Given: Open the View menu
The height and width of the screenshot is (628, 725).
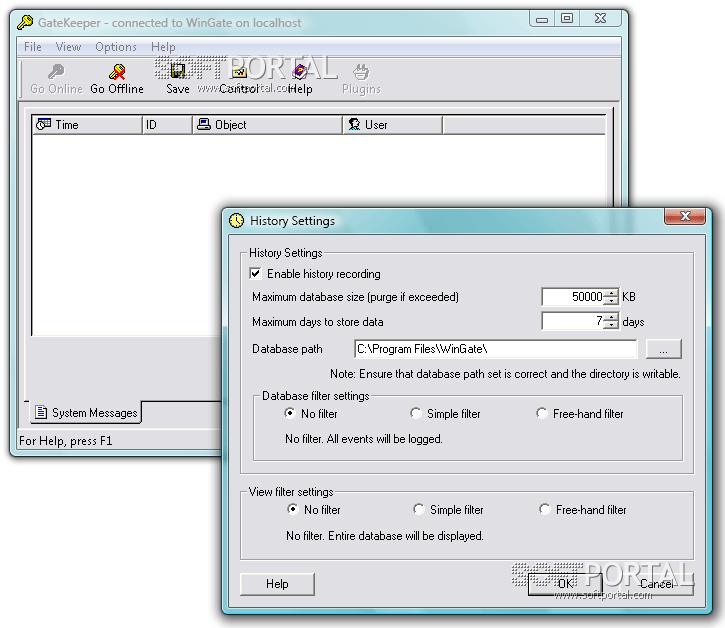Looking at the screenshot, I should coord(68,47).
